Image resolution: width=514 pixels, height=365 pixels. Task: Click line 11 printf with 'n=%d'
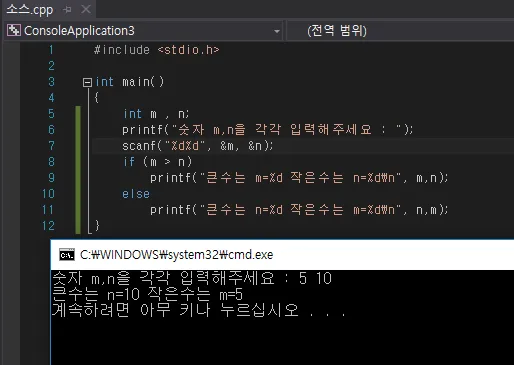pyautogui.click(x=299, y=210)
